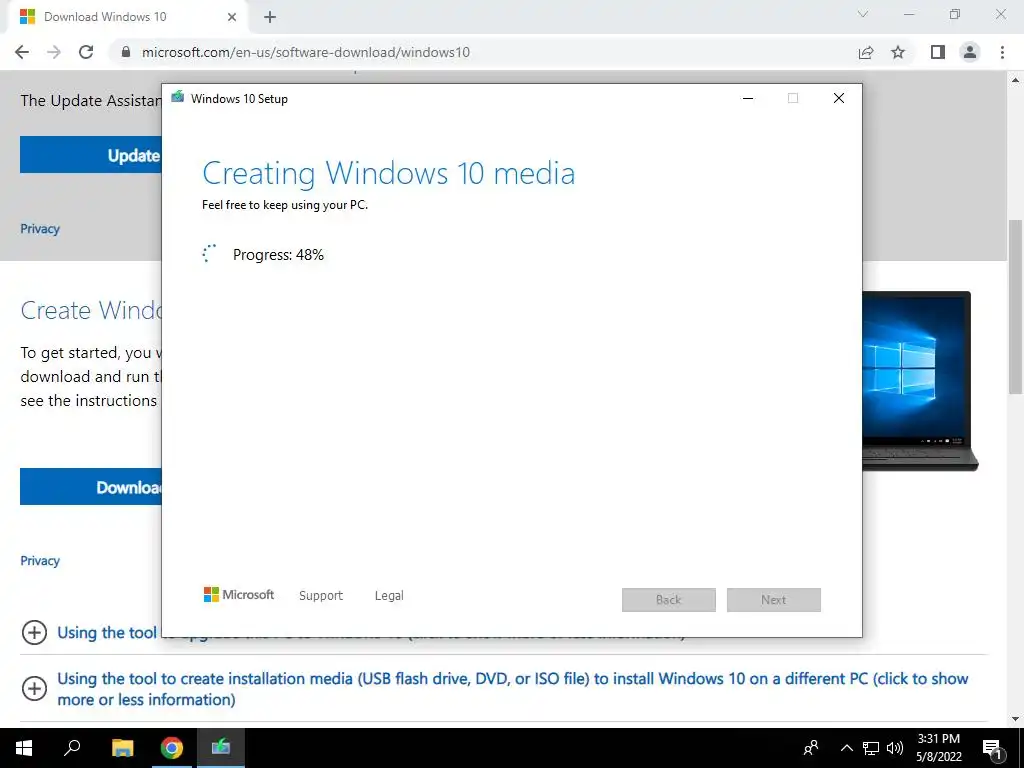Open the clock showing 3:31 PM
1024x768 pixels.
[938, 748]
